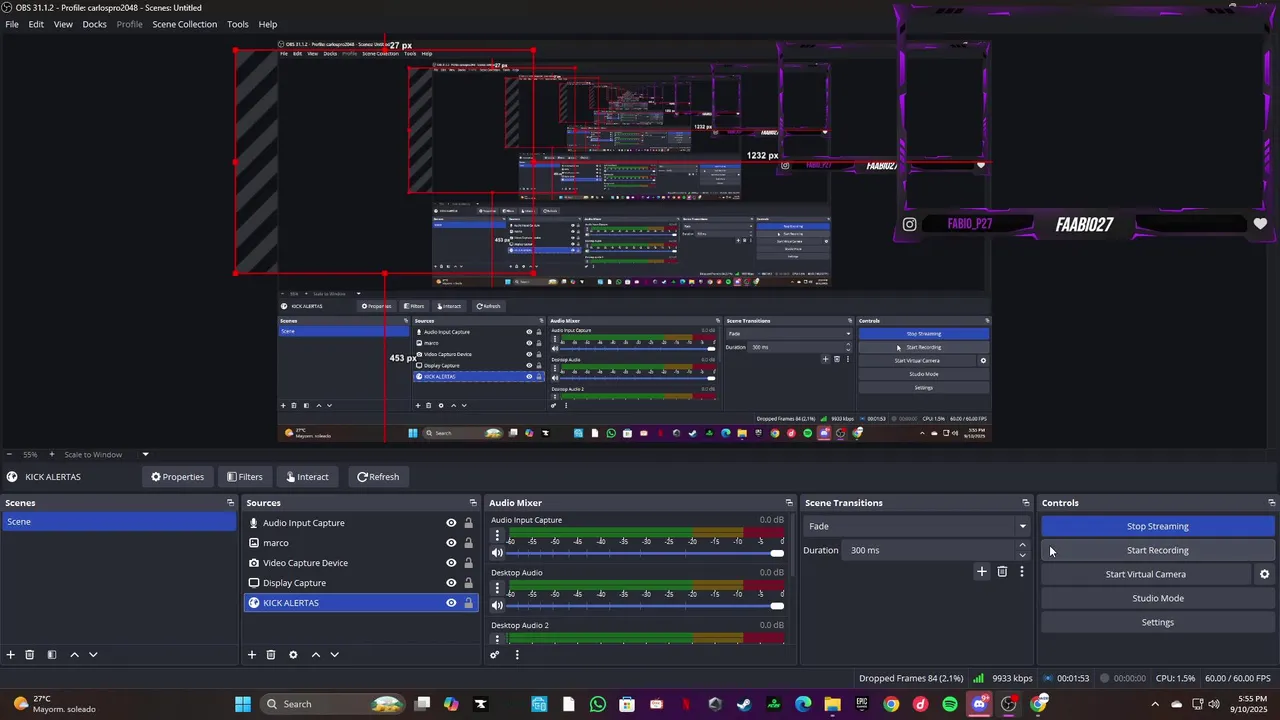Open Audio Input Capture three-dot options
Viewport: 1280px width, 720px height.
497,535
